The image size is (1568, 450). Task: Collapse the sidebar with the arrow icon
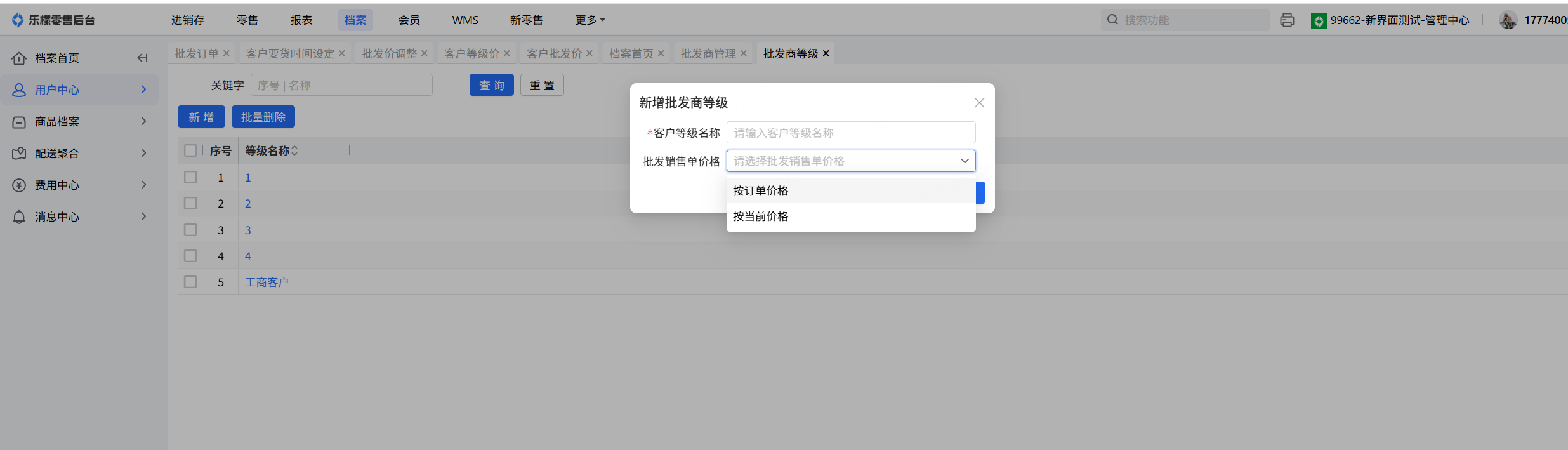point(142,58)
